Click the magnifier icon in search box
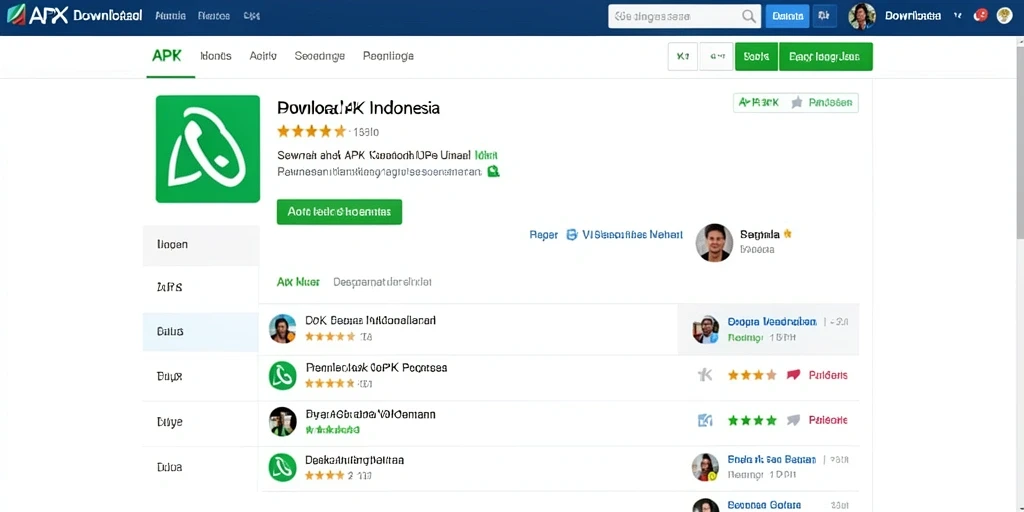The image size is (1024, 512). 748,16
